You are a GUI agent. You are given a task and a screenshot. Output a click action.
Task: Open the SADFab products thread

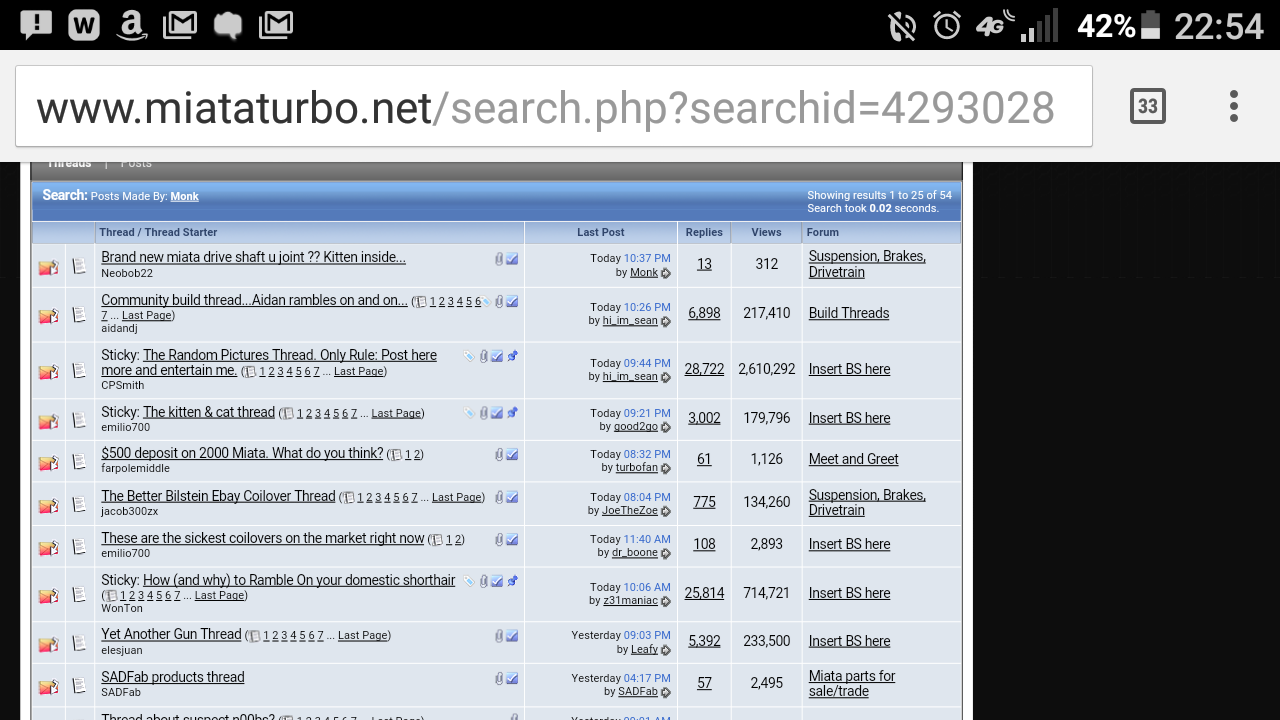pyautogui.click(x=173, y=678)
